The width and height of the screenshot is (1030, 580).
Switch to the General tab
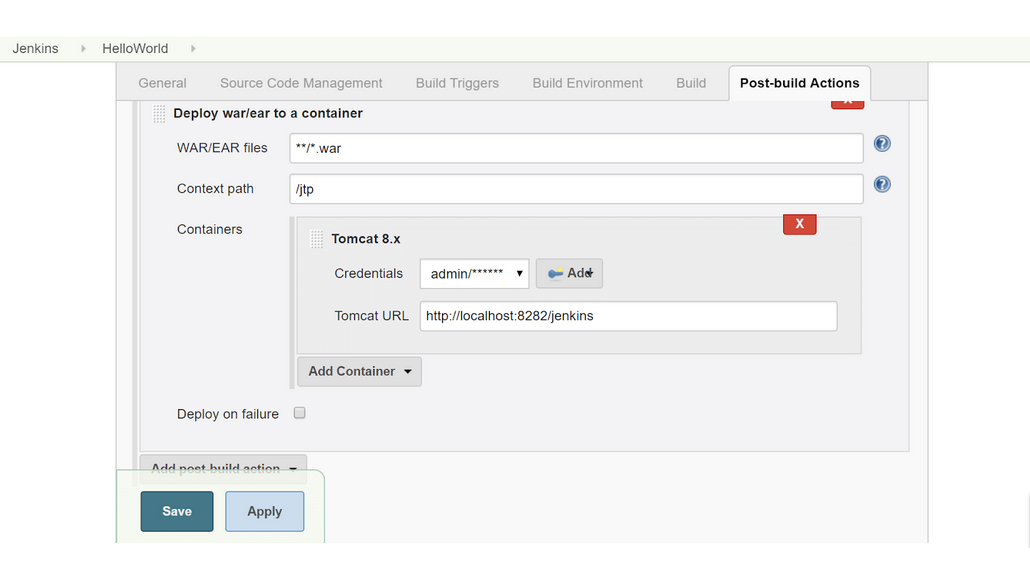162,83
